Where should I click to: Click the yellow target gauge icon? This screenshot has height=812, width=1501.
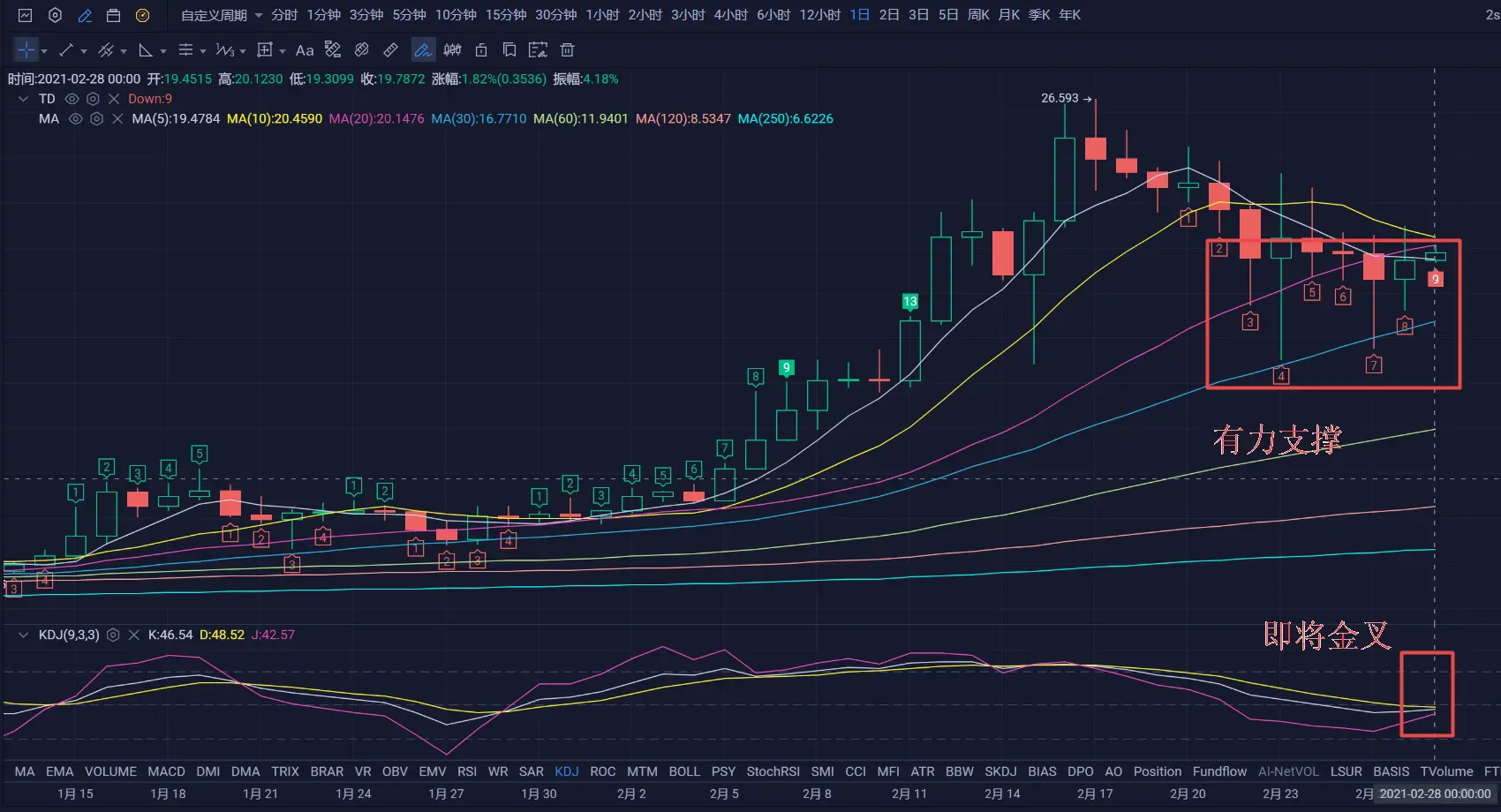142,15
